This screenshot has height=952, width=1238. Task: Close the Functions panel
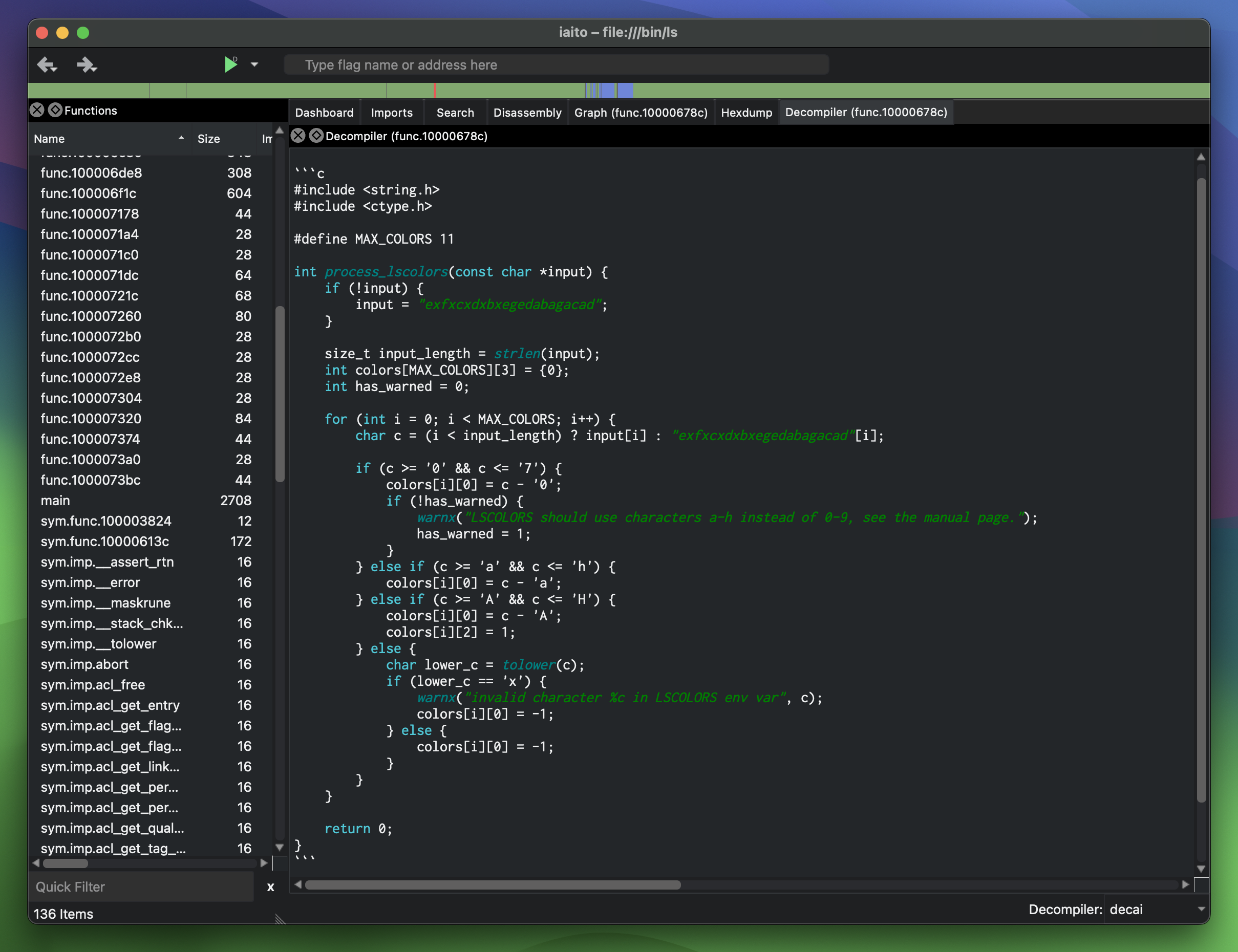37,110
